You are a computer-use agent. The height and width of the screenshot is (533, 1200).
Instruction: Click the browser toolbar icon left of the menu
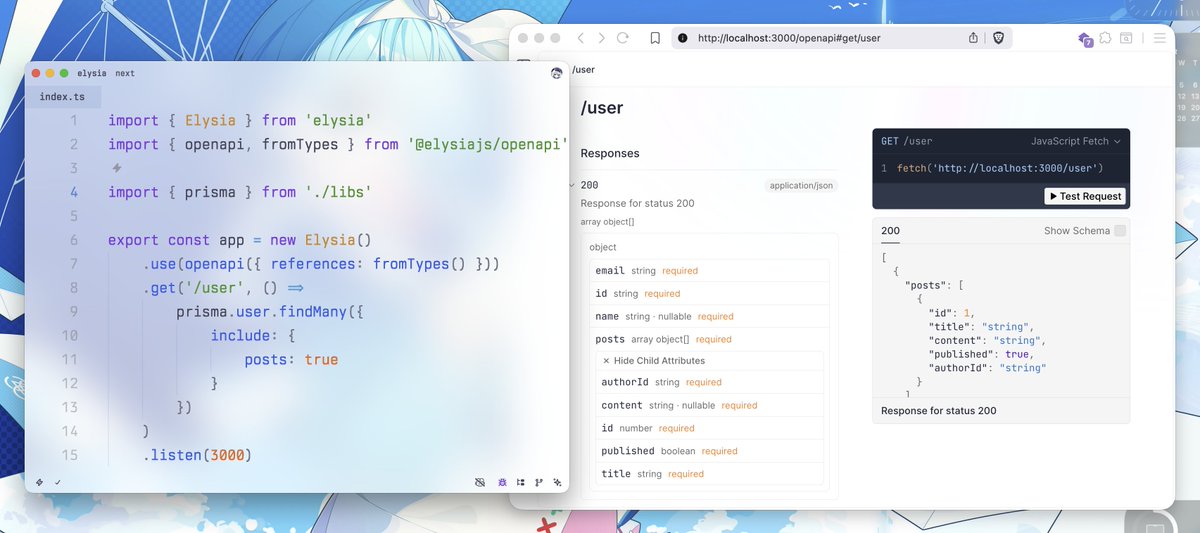pyautogui.click(x=1126, y=38)
